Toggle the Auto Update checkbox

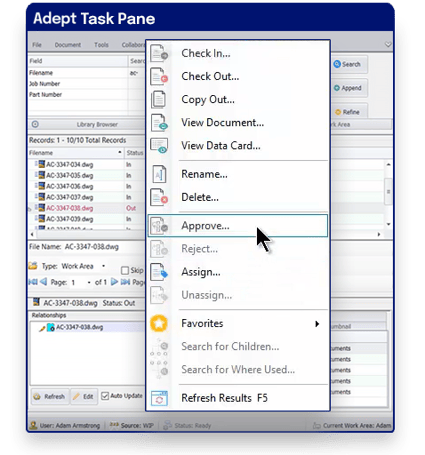tap(105, 396)
